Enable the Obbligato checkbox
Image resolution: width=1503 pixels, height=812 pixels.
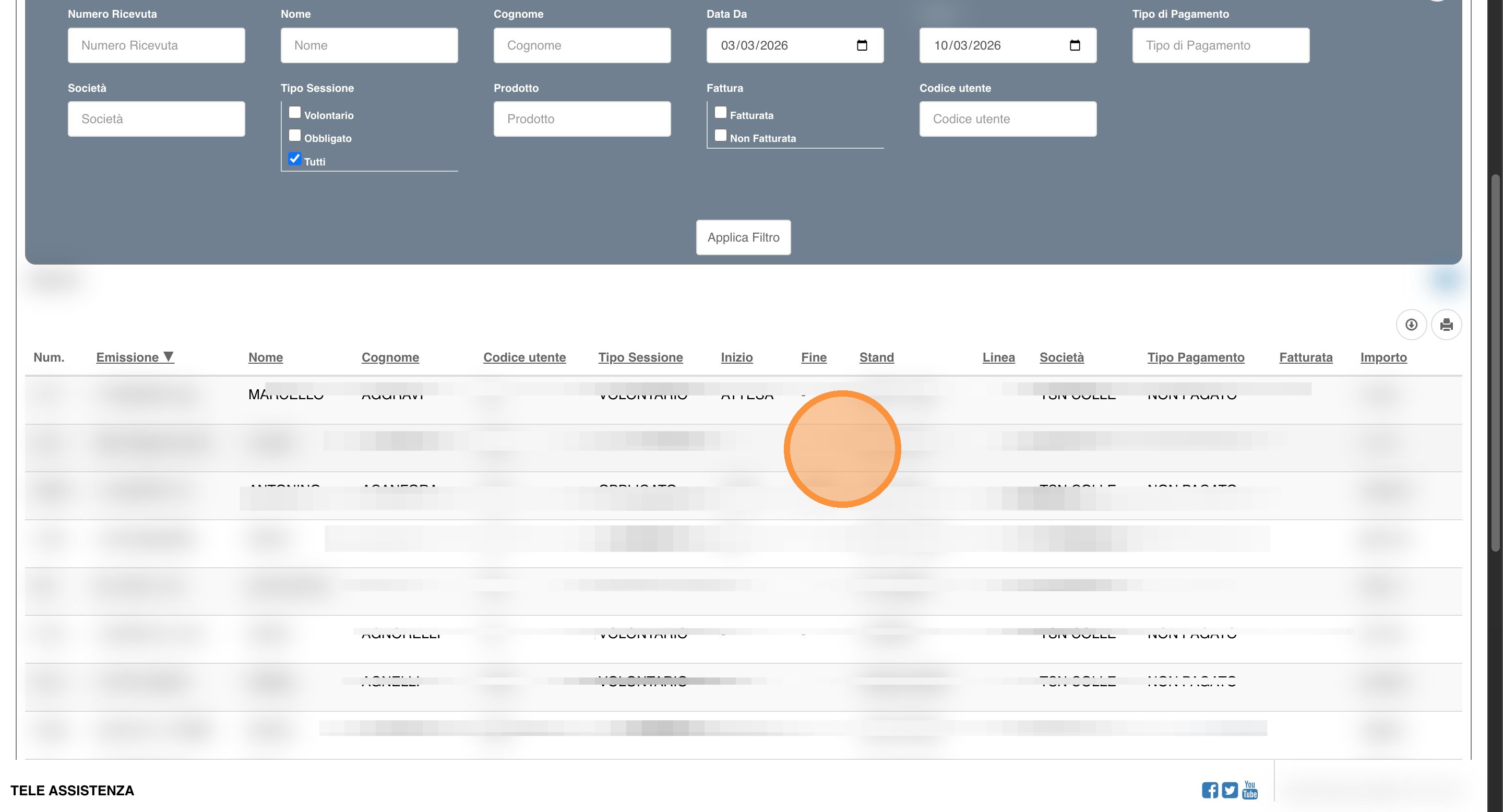click(295, 136)
